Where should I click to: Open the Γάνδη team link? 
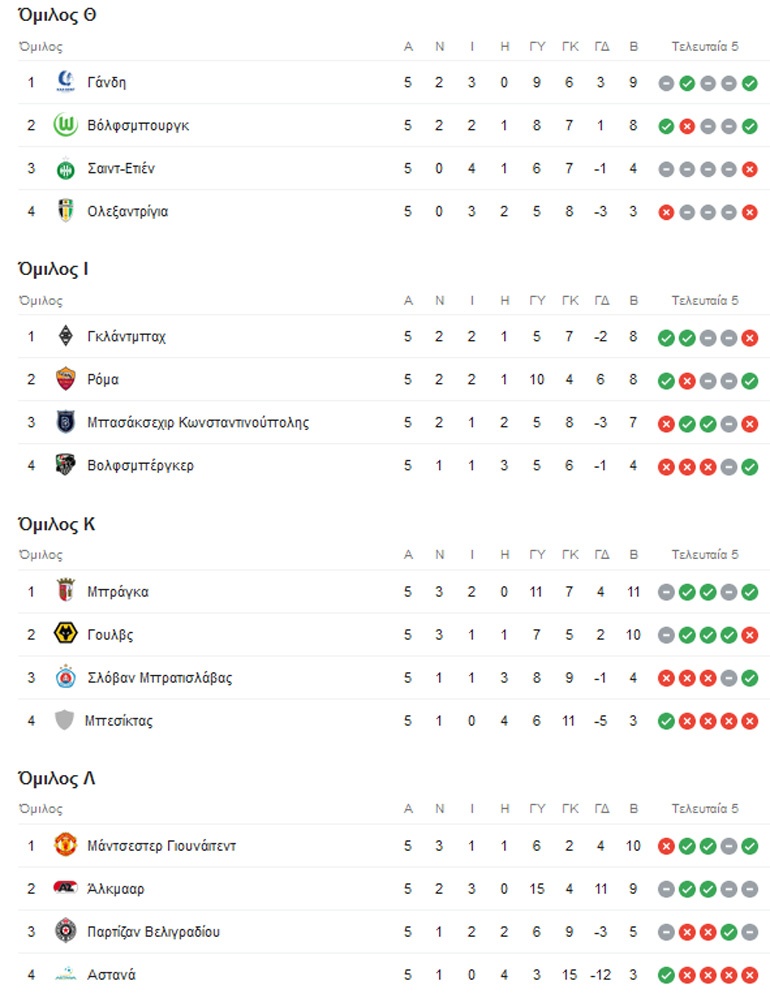click(x=106, y=82)
